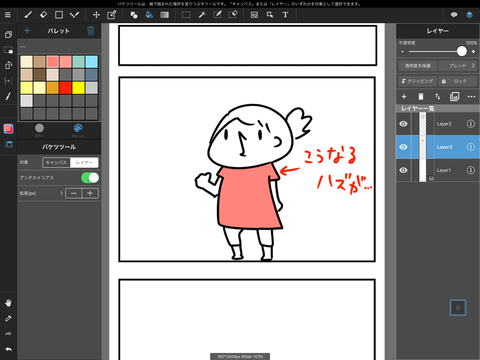Select the polyline snap tool icon

pos(74,15)
